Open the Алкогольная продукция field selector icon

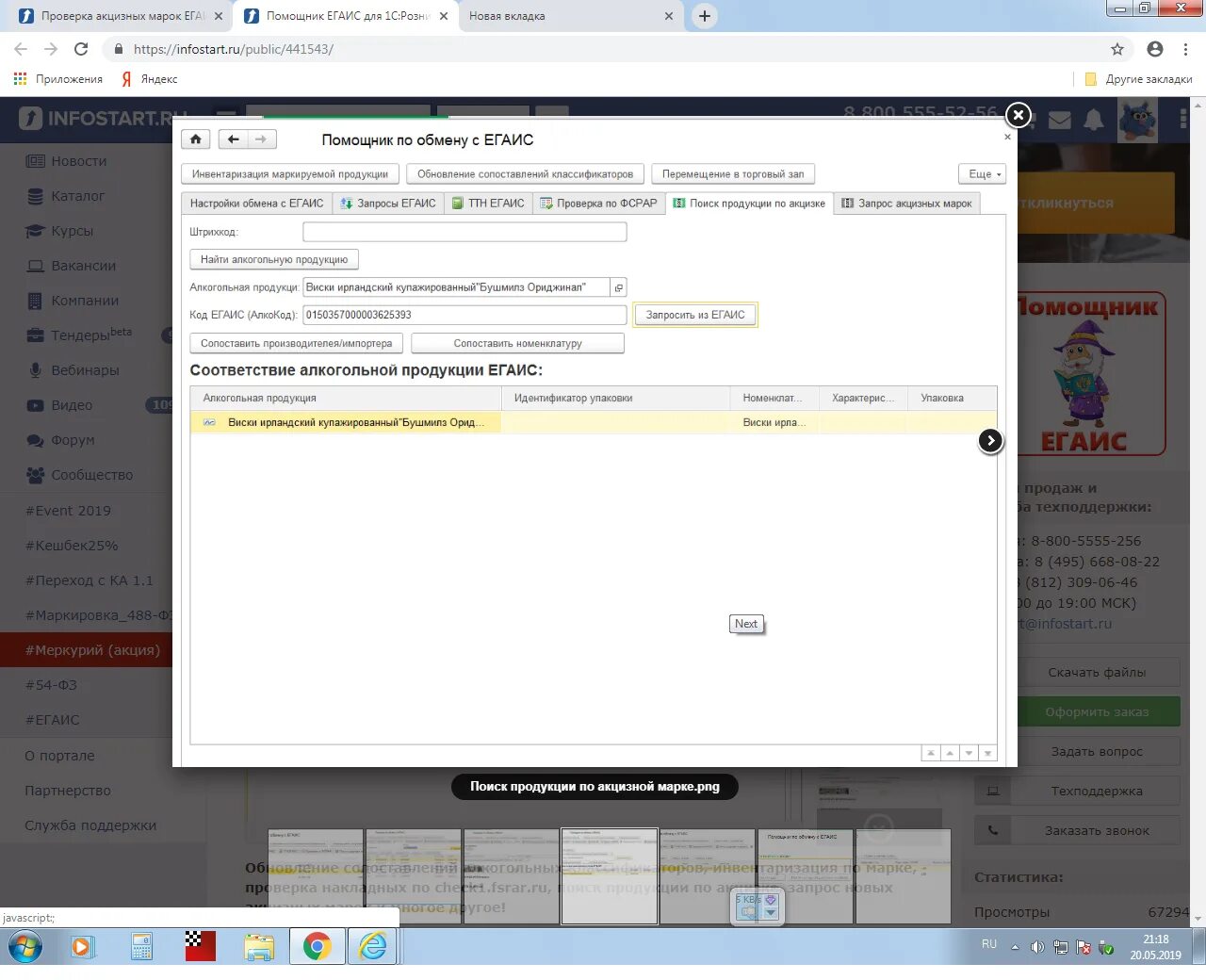pos(618,287)
